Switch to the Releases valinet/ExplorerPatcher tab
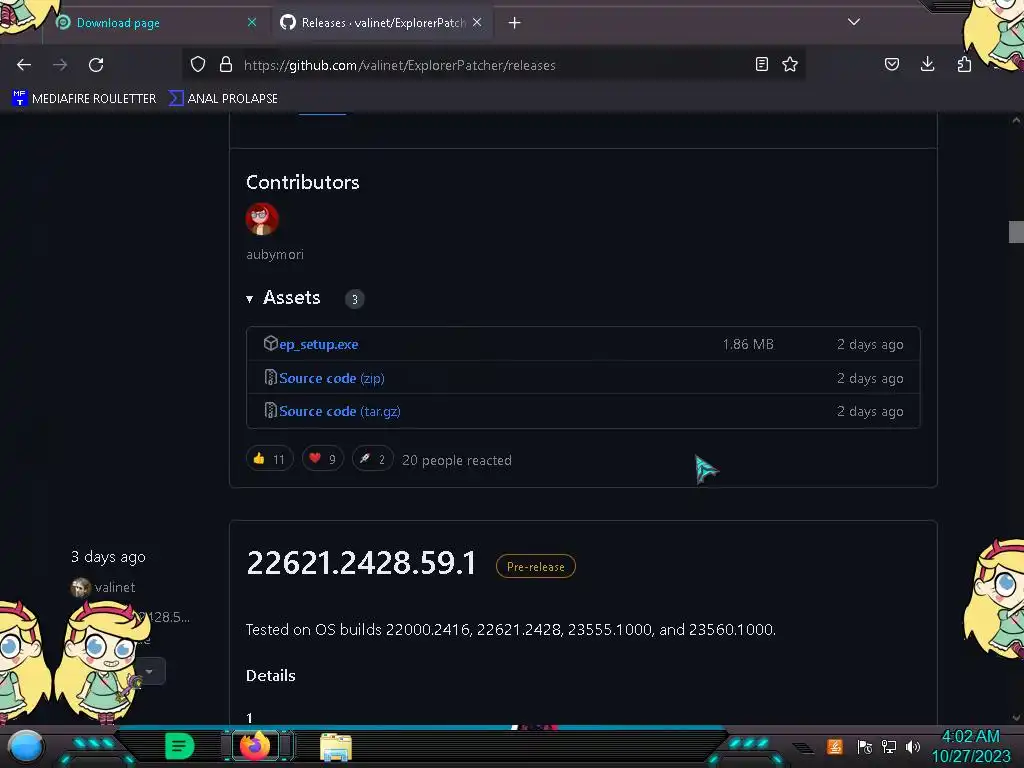This screenshot has width=1024, height=768. [x=383, y=23]
